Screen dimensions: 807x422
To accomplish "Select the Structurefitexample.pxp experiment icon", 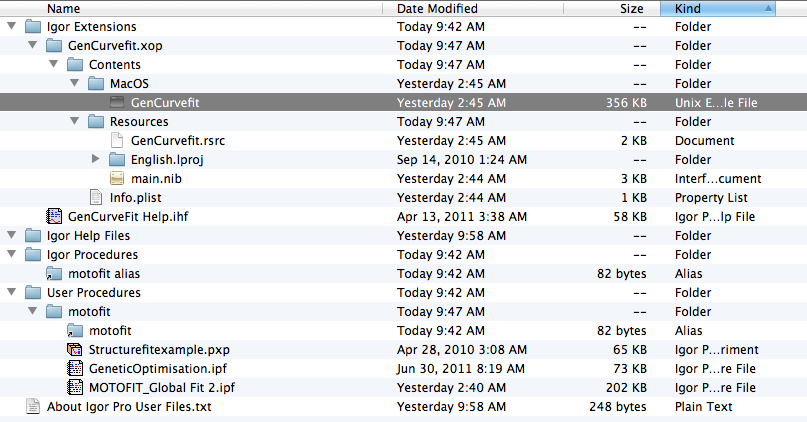I will click(75, 349).
